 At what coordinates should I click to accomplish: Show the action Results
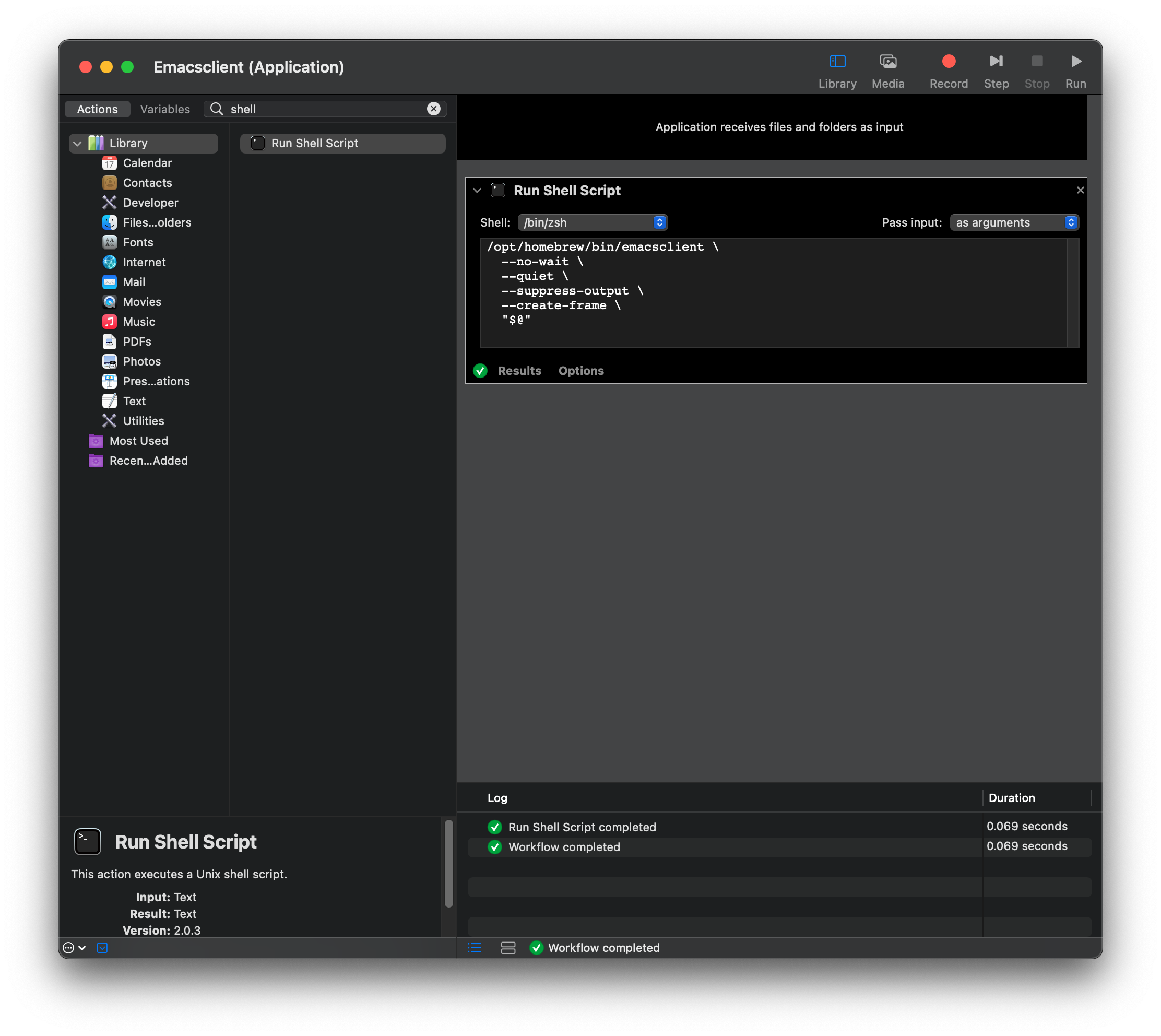point(519,371)
